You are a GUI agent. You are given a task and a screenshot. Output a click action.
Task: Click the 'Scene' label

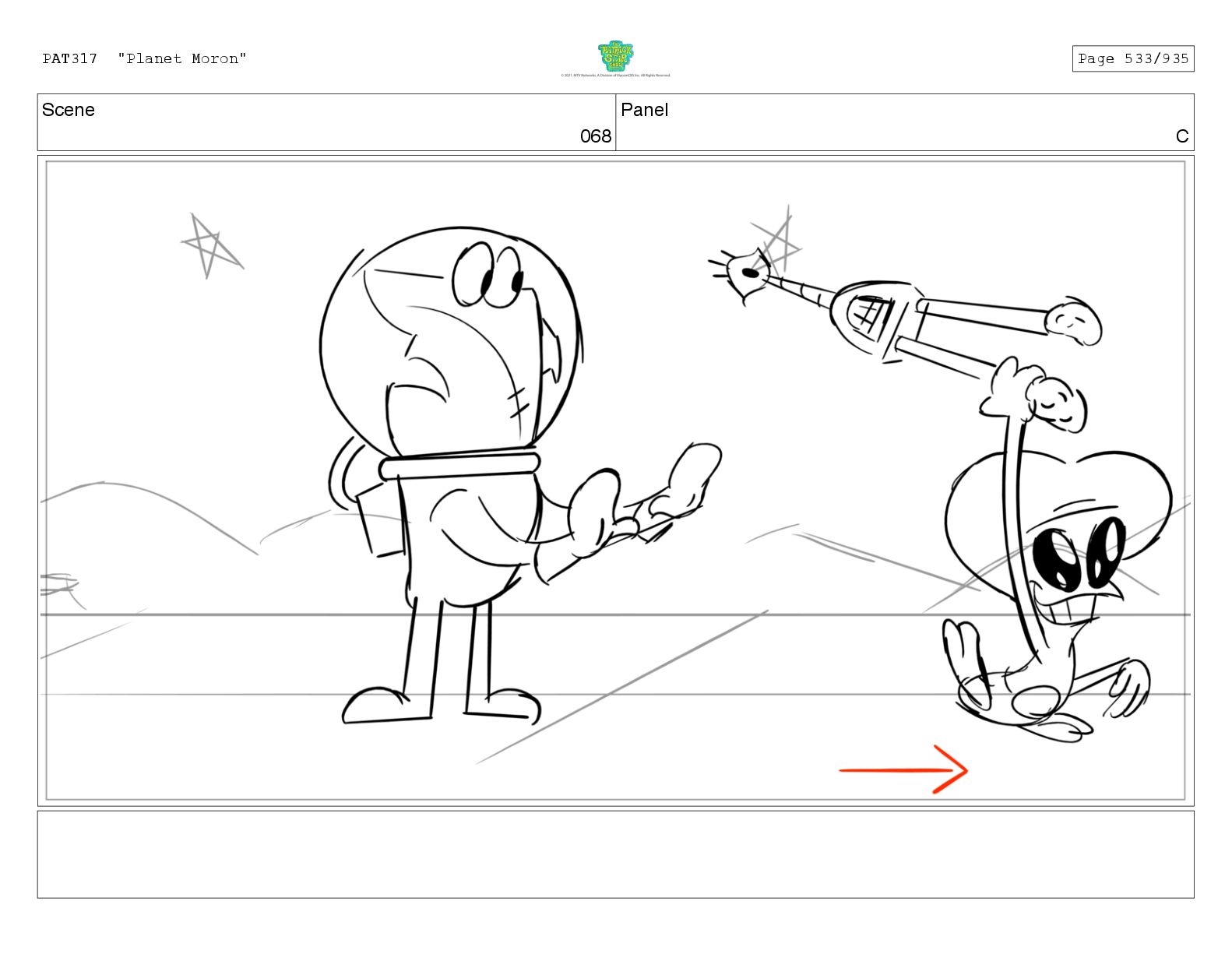[69, 110]
